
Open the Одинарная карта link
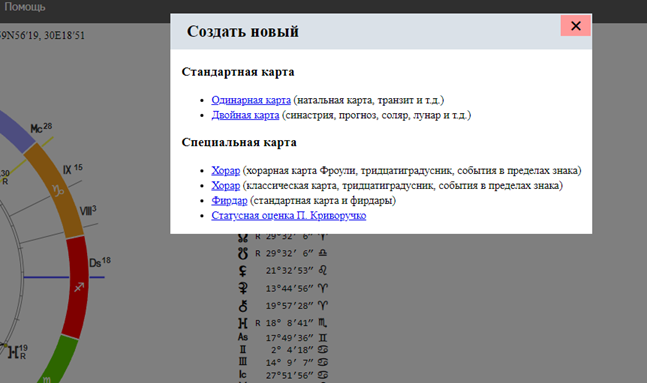pos(251,100)
